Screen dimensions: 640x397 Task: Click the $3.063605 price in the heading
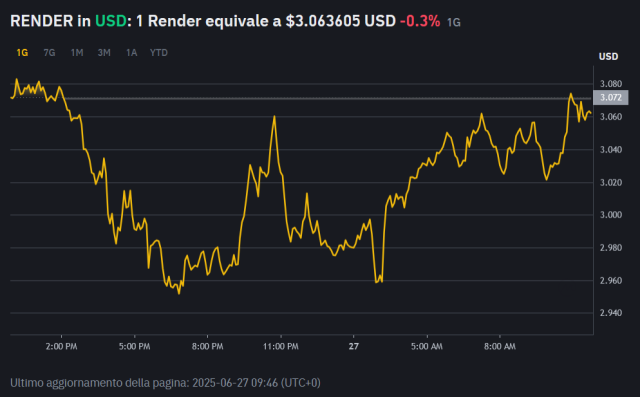tap(322, 21)
